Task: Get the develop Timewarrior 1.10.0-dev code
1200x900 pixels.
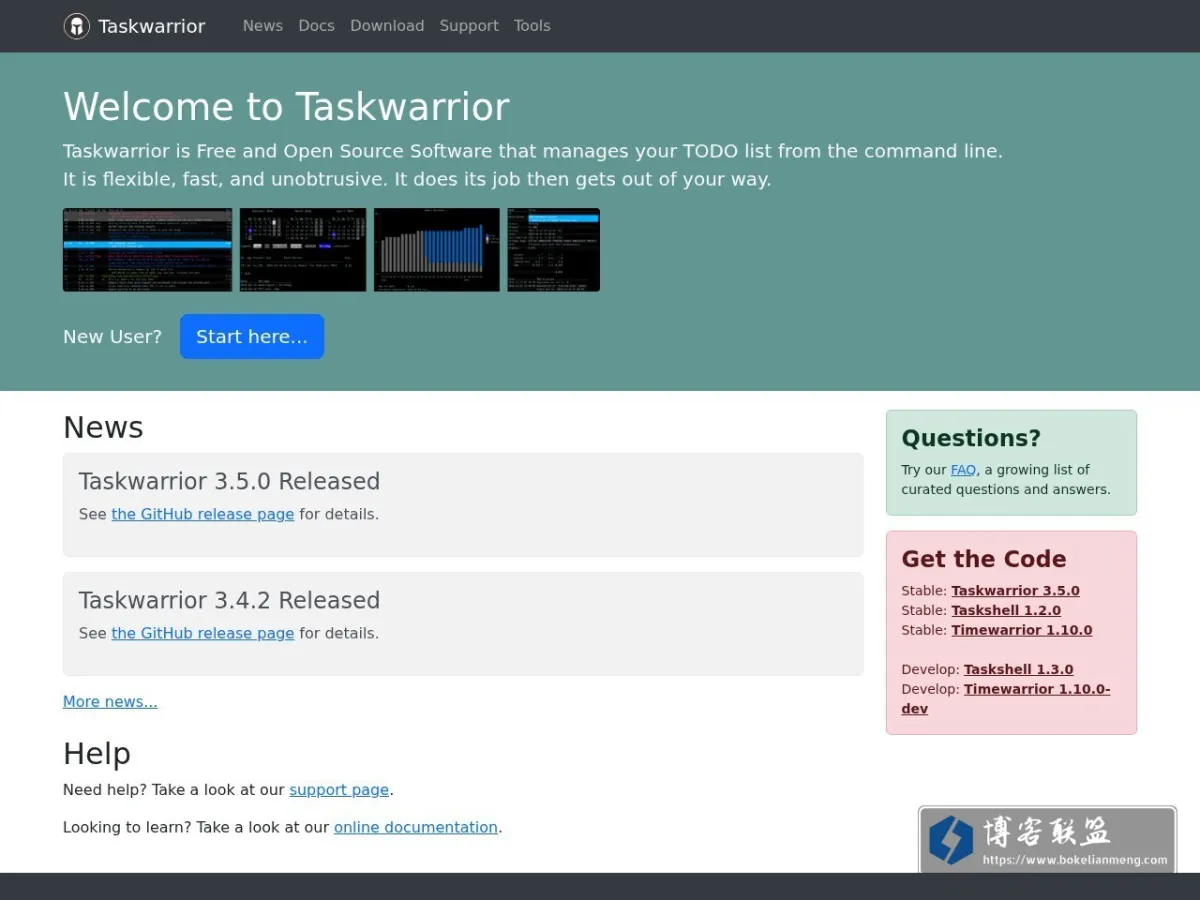Action: (x=1006, y=699)
